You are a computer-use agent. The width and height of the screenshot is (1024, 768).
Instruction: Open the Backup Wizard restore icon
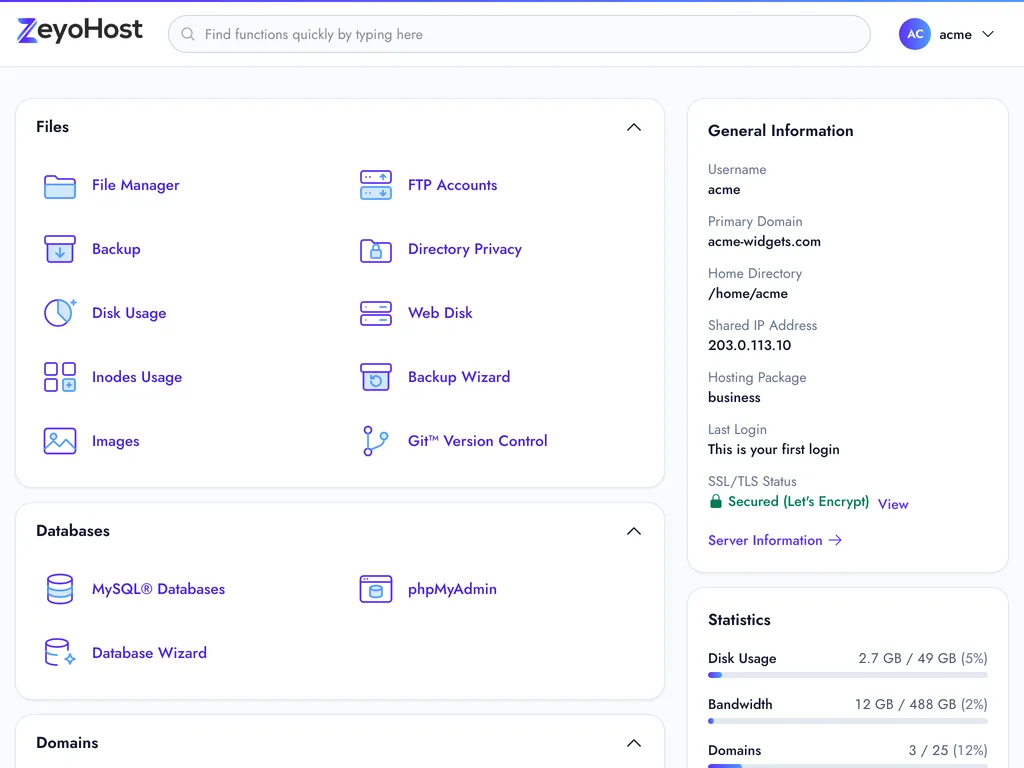coord(376,377)
